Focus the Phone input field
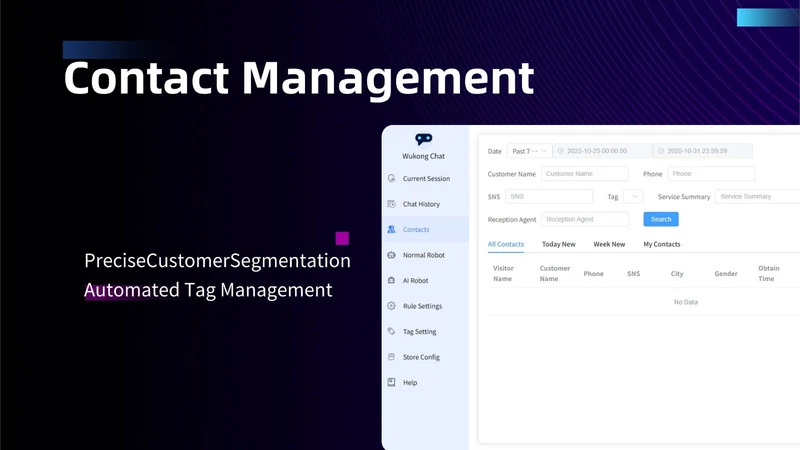The width and height of the screenshot is (800, 450). [x=711, y=174]
